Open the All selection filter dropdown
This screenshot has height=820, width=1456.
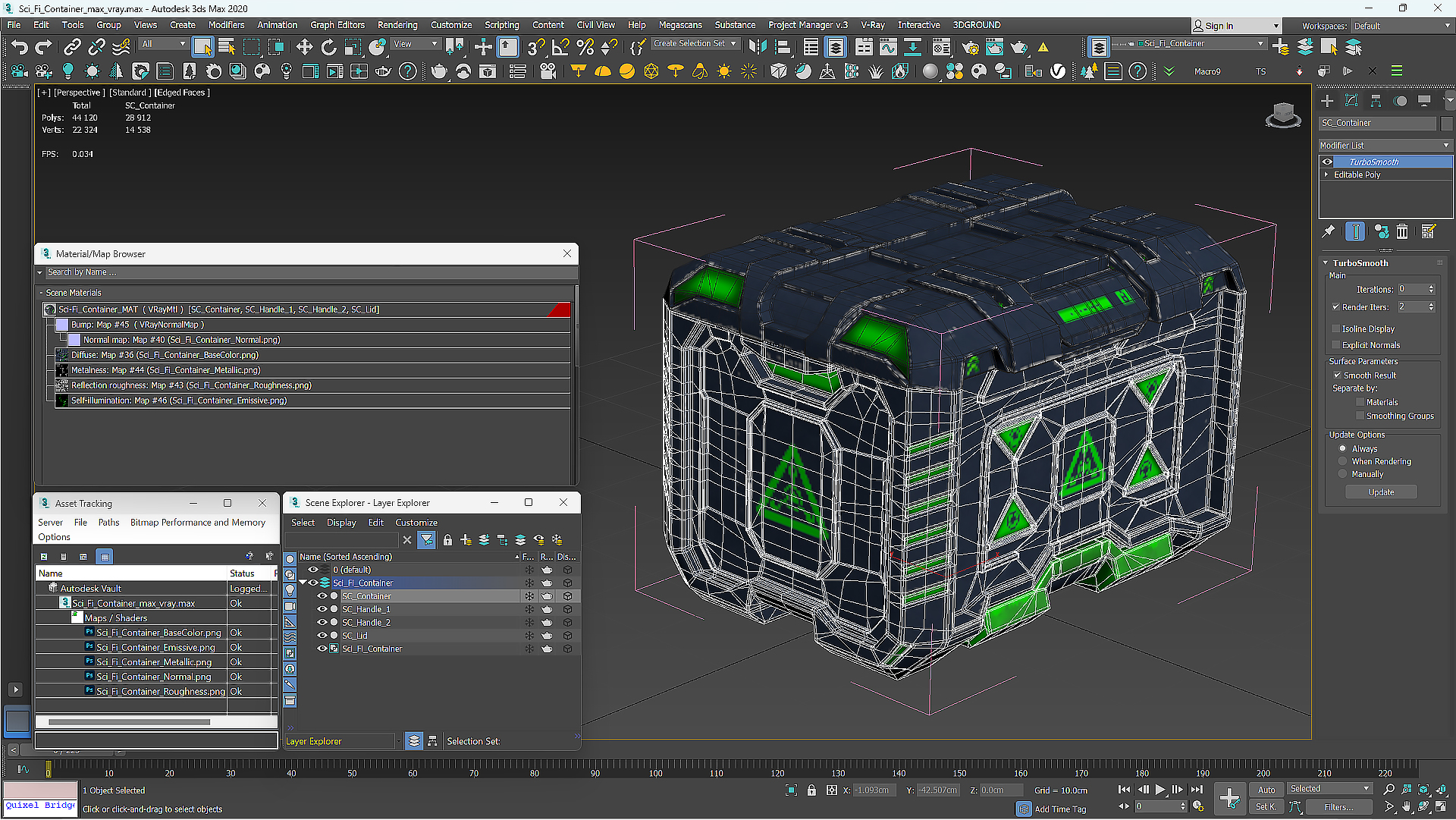tap(164, 44)
